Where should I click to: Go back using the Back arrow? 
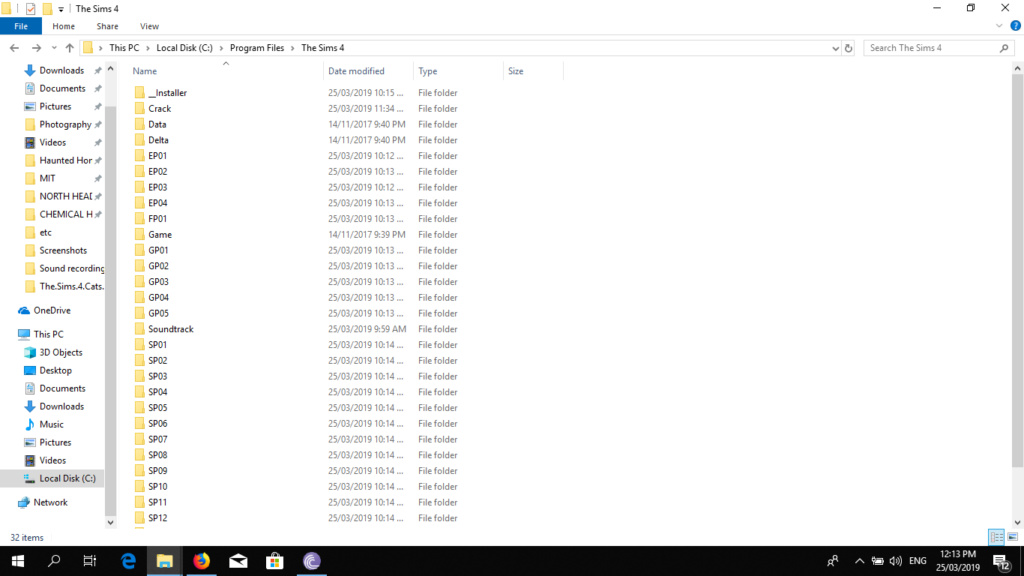14,48
